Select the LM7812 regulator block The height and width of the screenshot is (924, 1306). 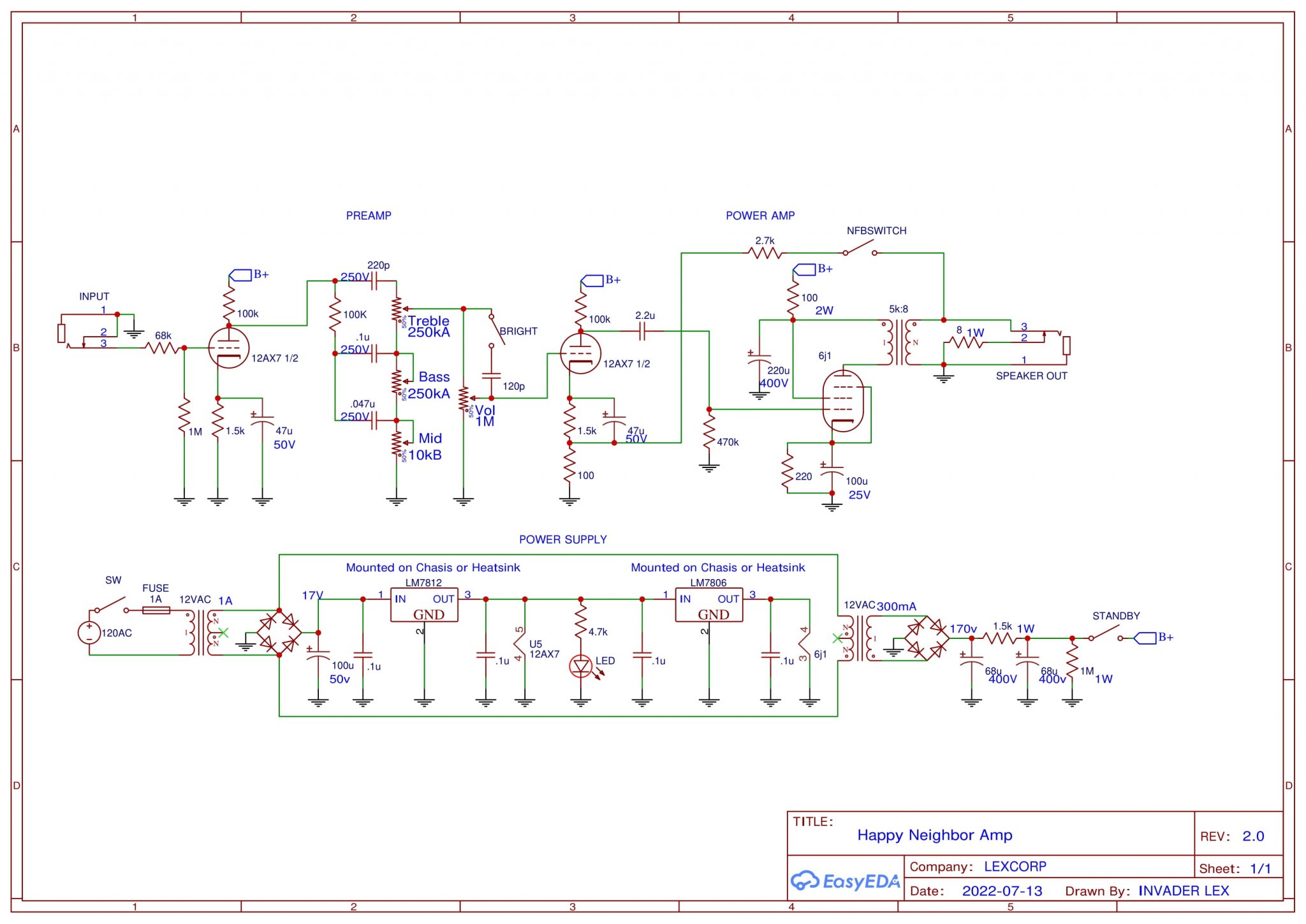coord(424,605)
